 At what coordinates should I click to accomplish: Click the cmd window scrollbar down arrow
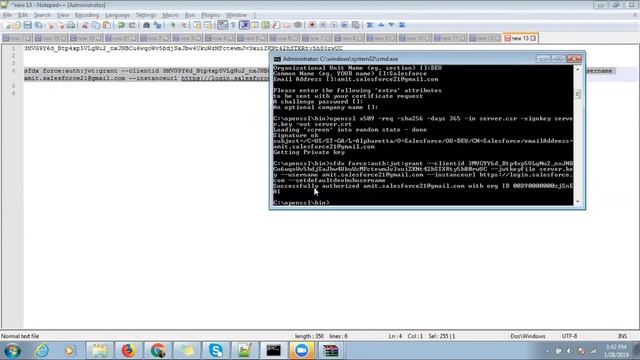click(x=577, y=201)
